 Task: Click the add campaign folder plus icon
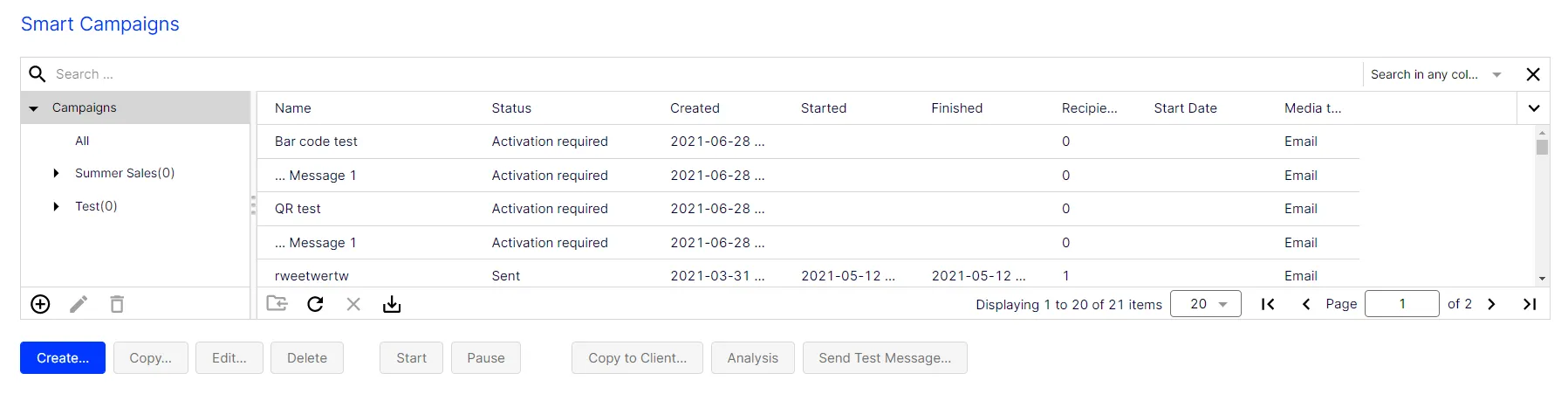pos(40,304)
